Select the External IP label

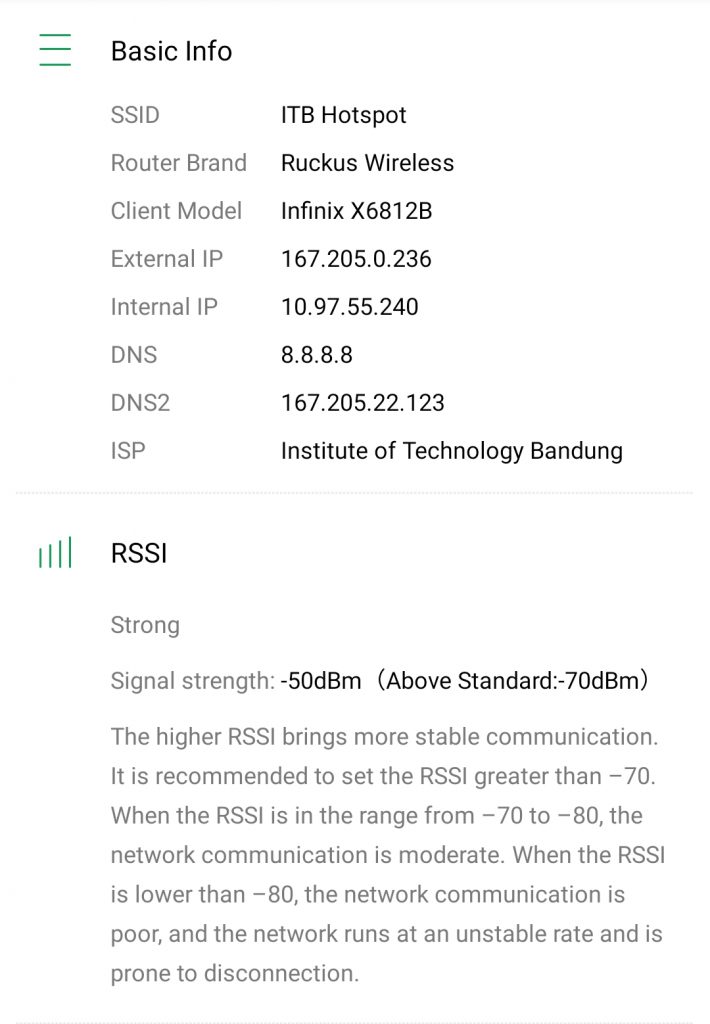tap(166, 259)
